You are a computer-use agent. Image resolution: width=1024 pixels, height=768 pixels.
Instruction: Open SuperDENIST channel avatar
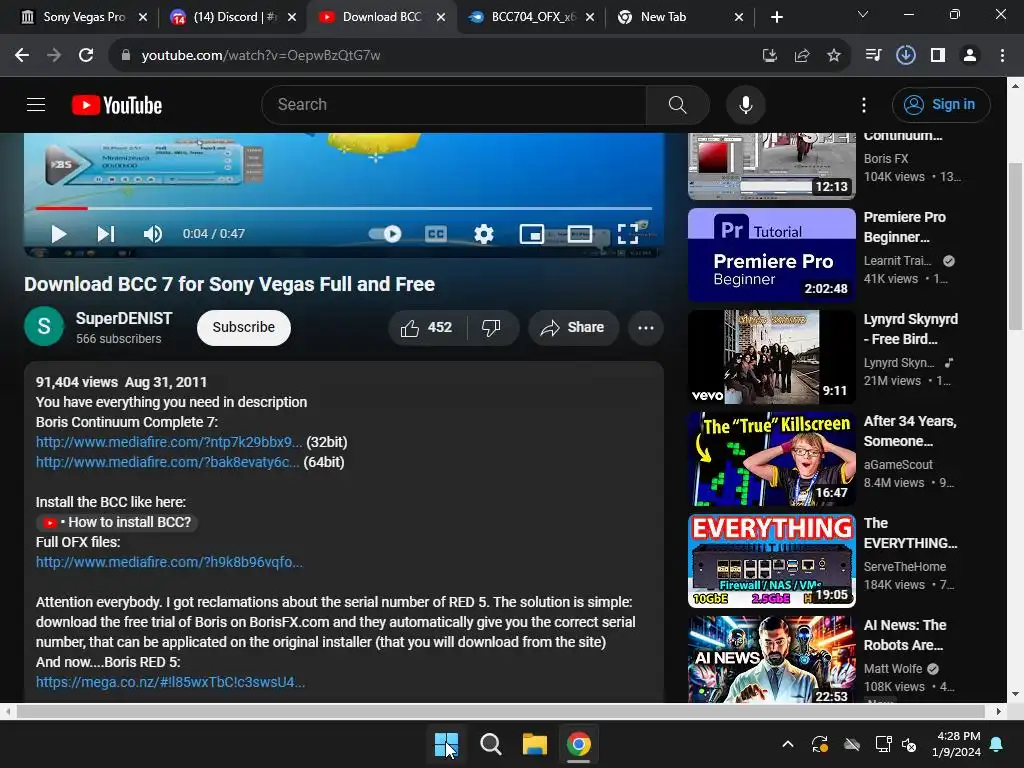tap(44, 326)
